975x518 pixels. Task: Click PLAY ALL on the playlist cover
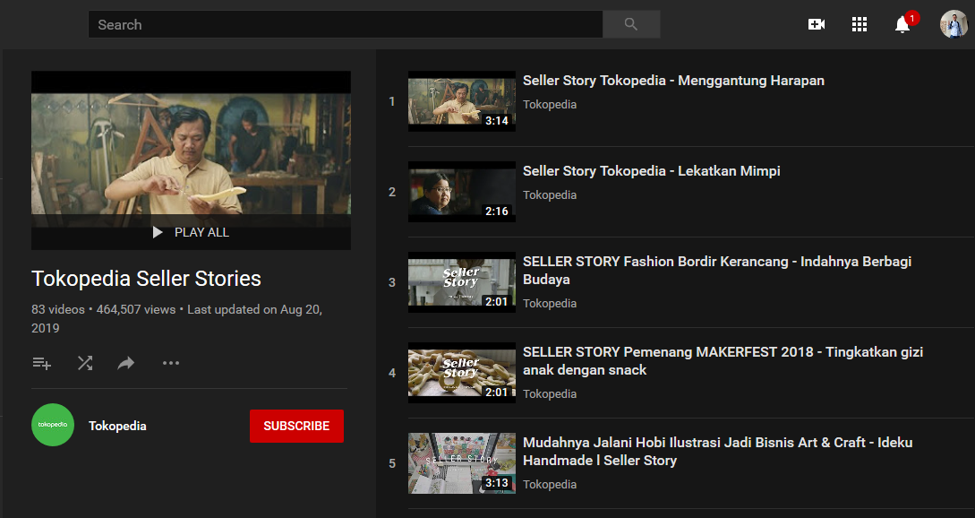tap(191, 232)
